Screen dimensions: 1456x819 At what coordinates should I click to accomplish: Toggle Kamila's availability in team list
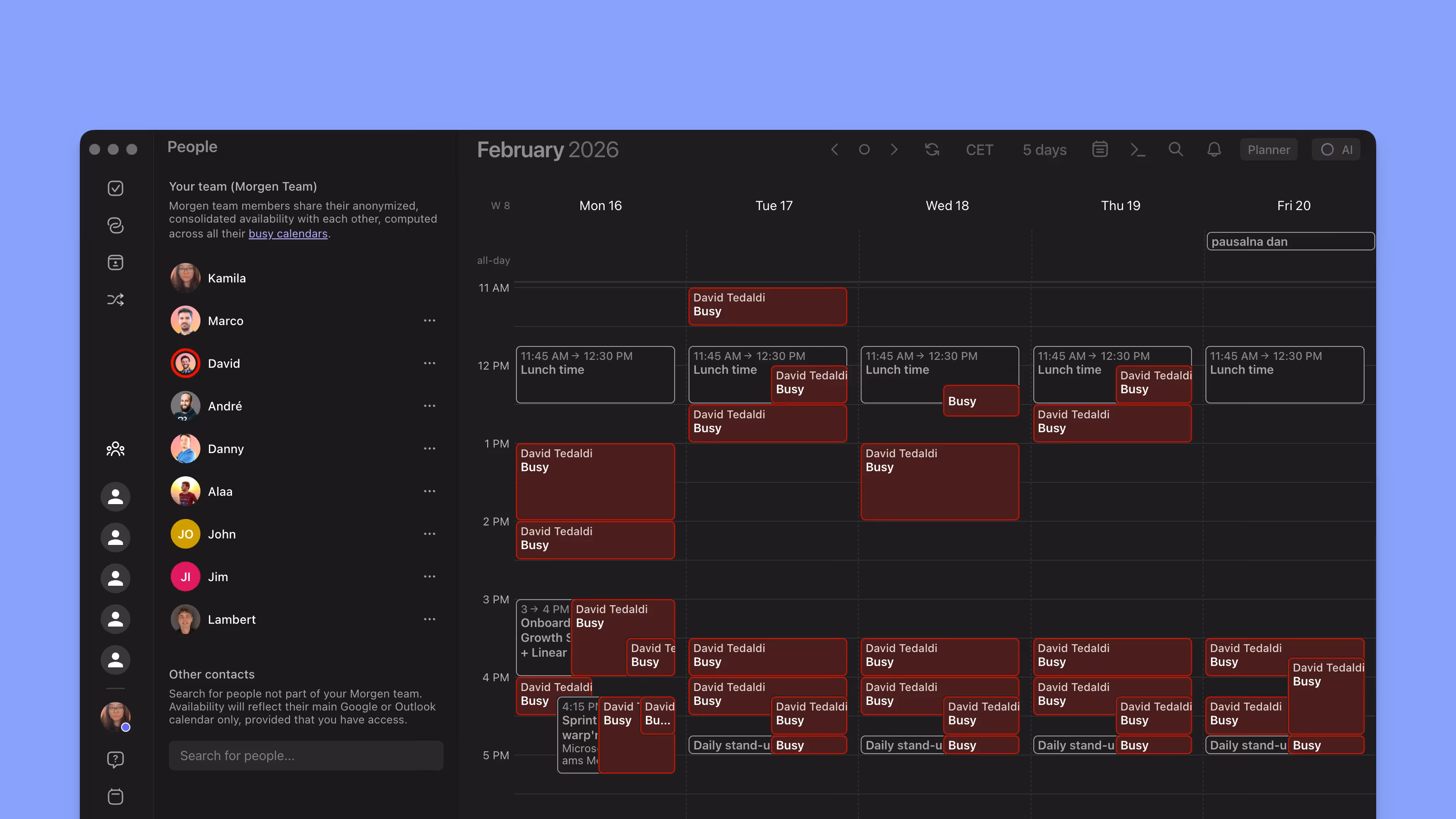click(x=186, y=278)
